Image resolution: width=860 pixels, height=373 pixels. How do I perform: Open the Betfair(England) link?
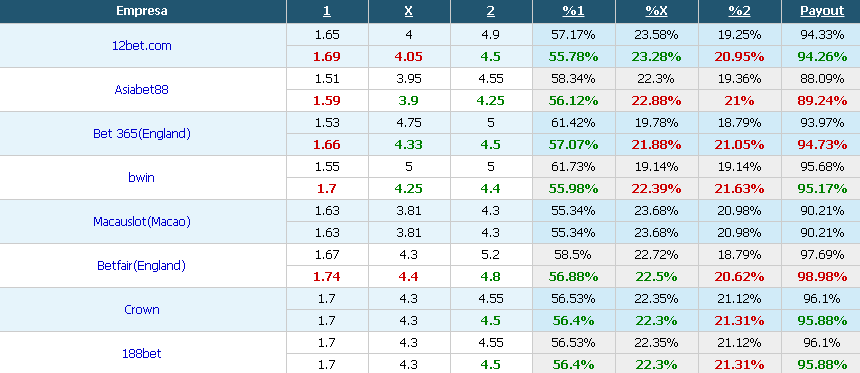(142, 265)
